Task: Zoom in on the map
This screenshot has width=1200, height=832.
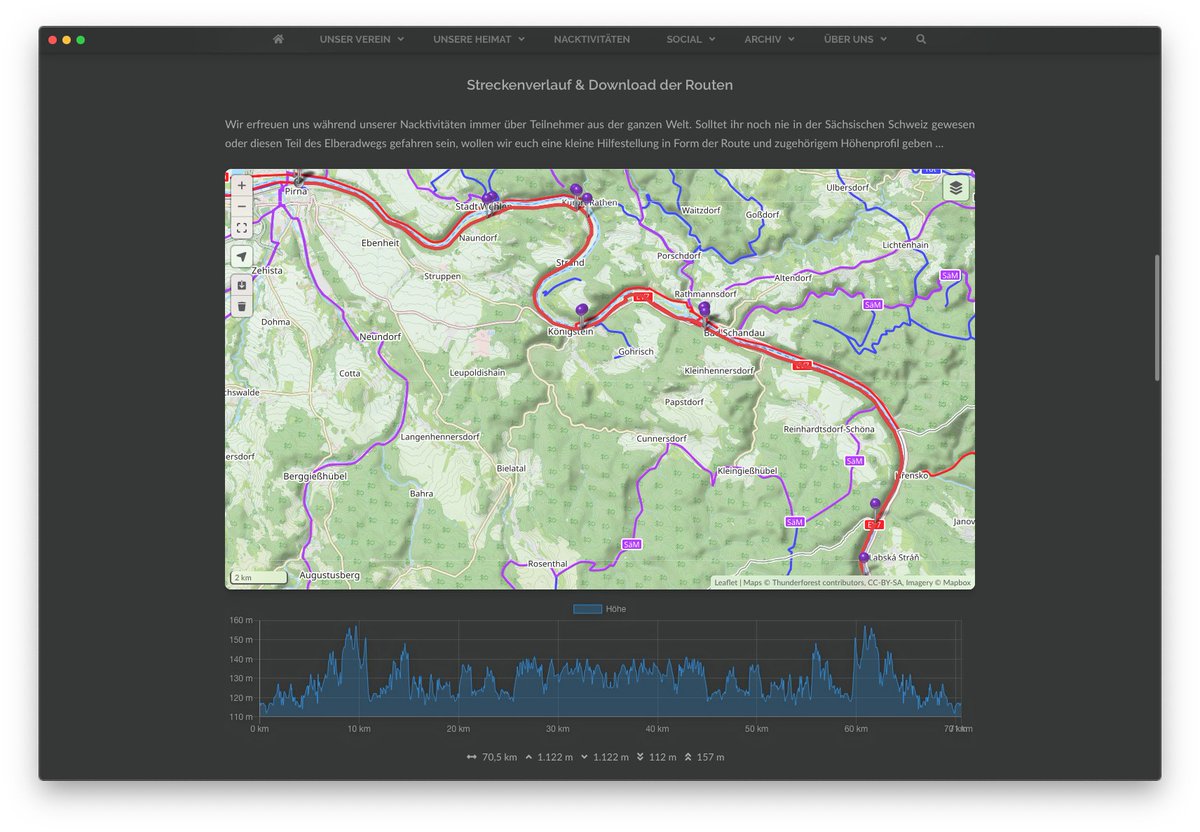Action: 242,185
